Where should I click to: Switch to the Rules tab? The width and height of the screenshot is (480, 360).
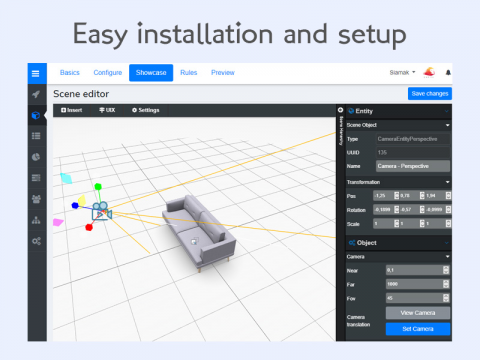189,73
